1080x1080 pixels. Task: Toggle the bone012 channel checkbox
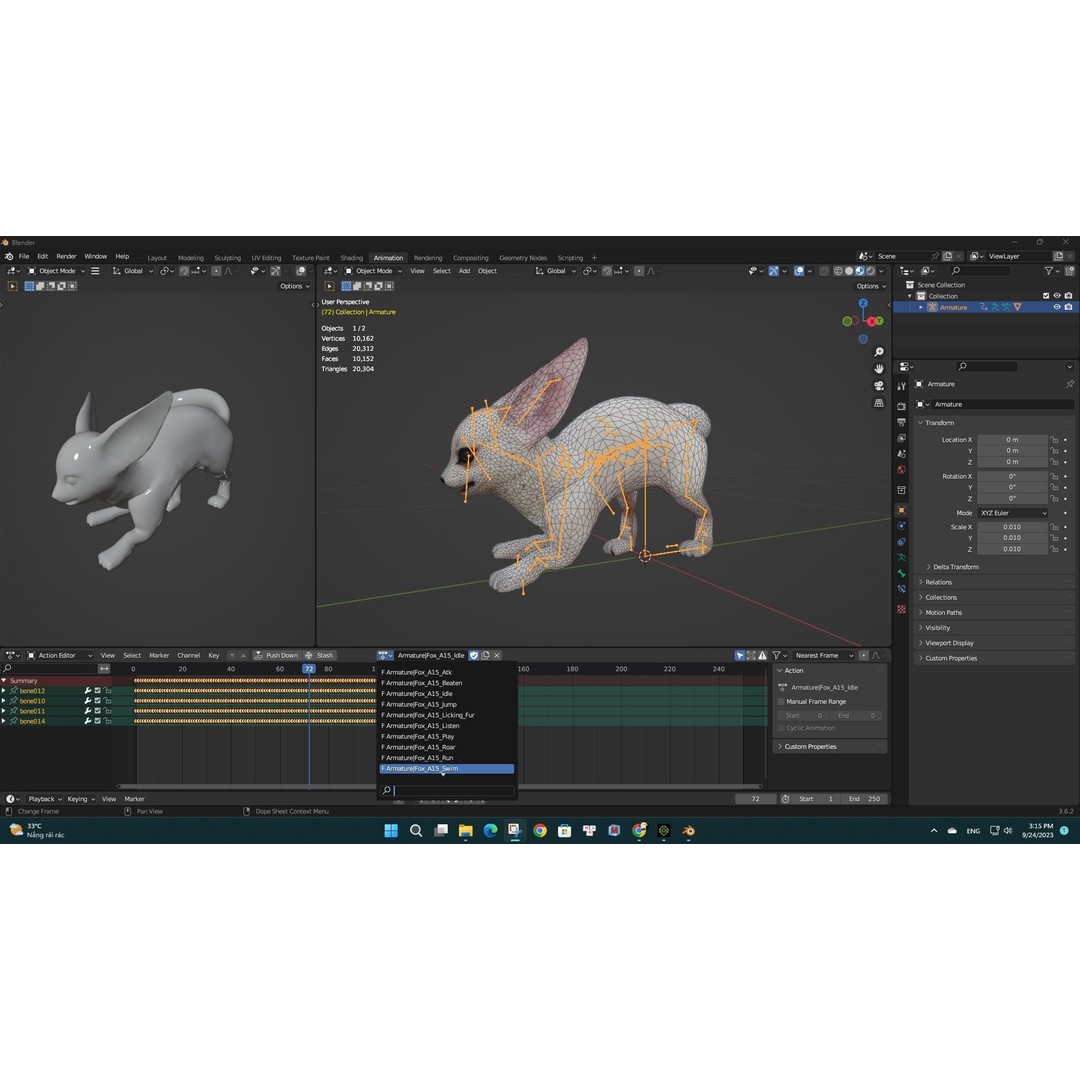[97, 690]
